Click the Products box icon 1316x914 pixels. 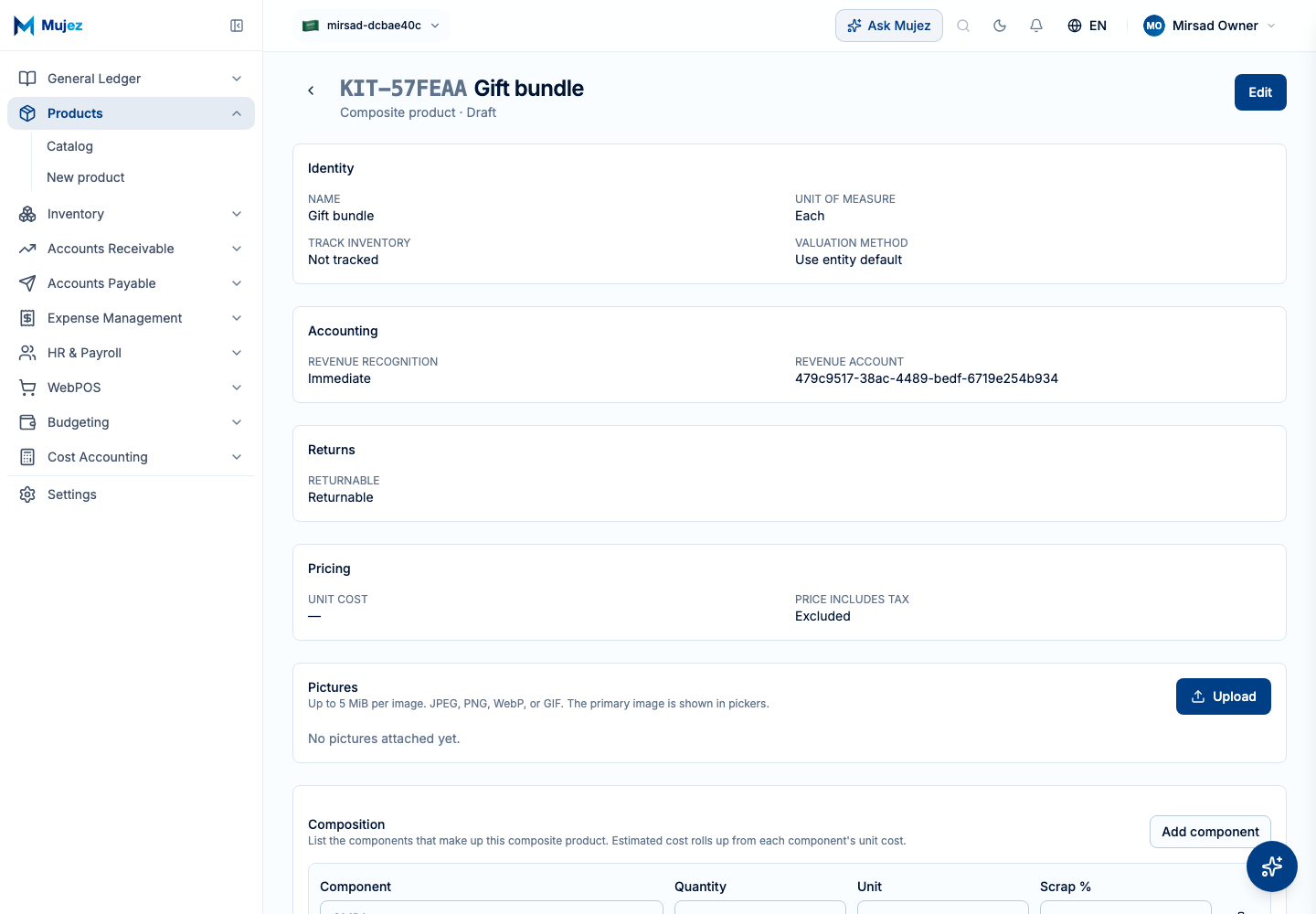click(x=27, y=113)
